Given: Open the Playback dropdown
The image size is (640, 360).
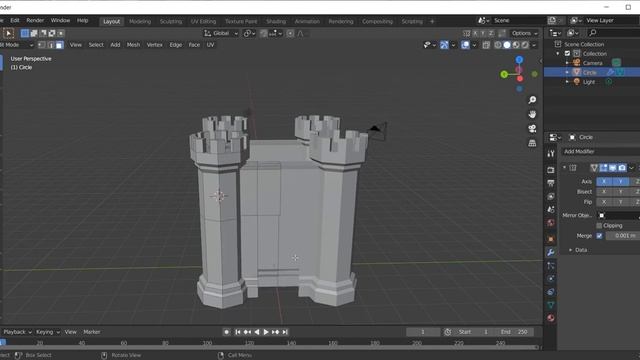Looking at the screenshot, I should click(17, 332).
